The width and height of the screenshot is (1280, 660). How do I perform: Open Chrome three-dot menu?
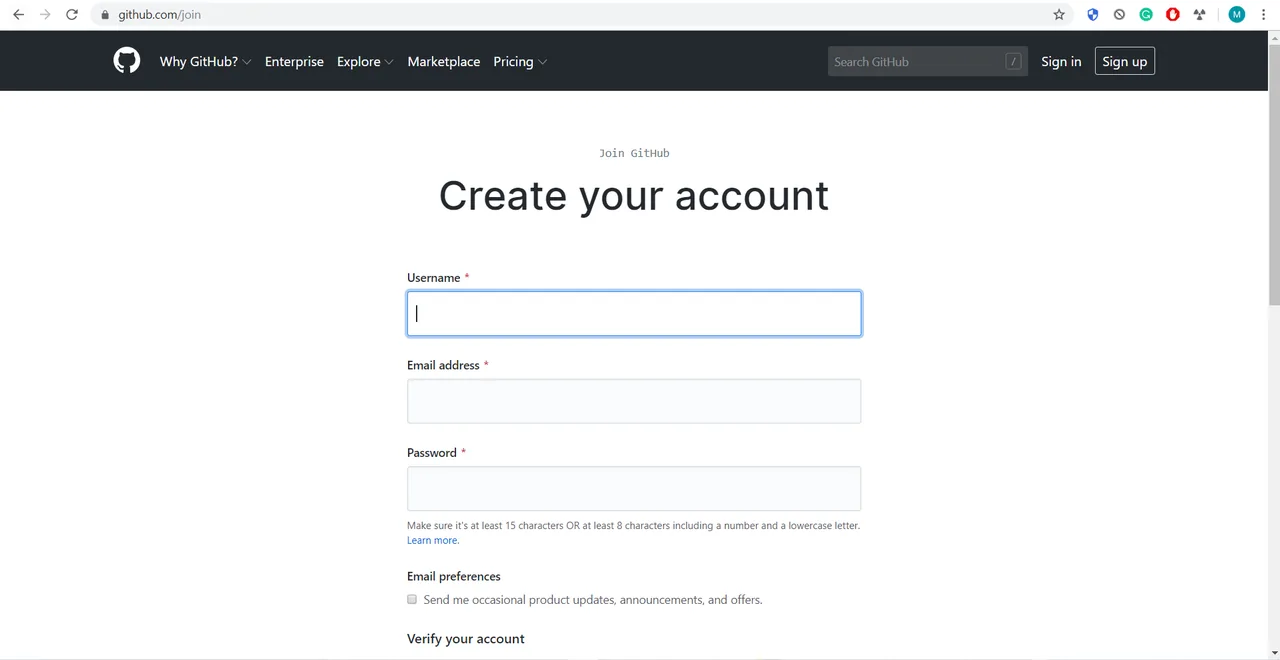[1264, 15]
